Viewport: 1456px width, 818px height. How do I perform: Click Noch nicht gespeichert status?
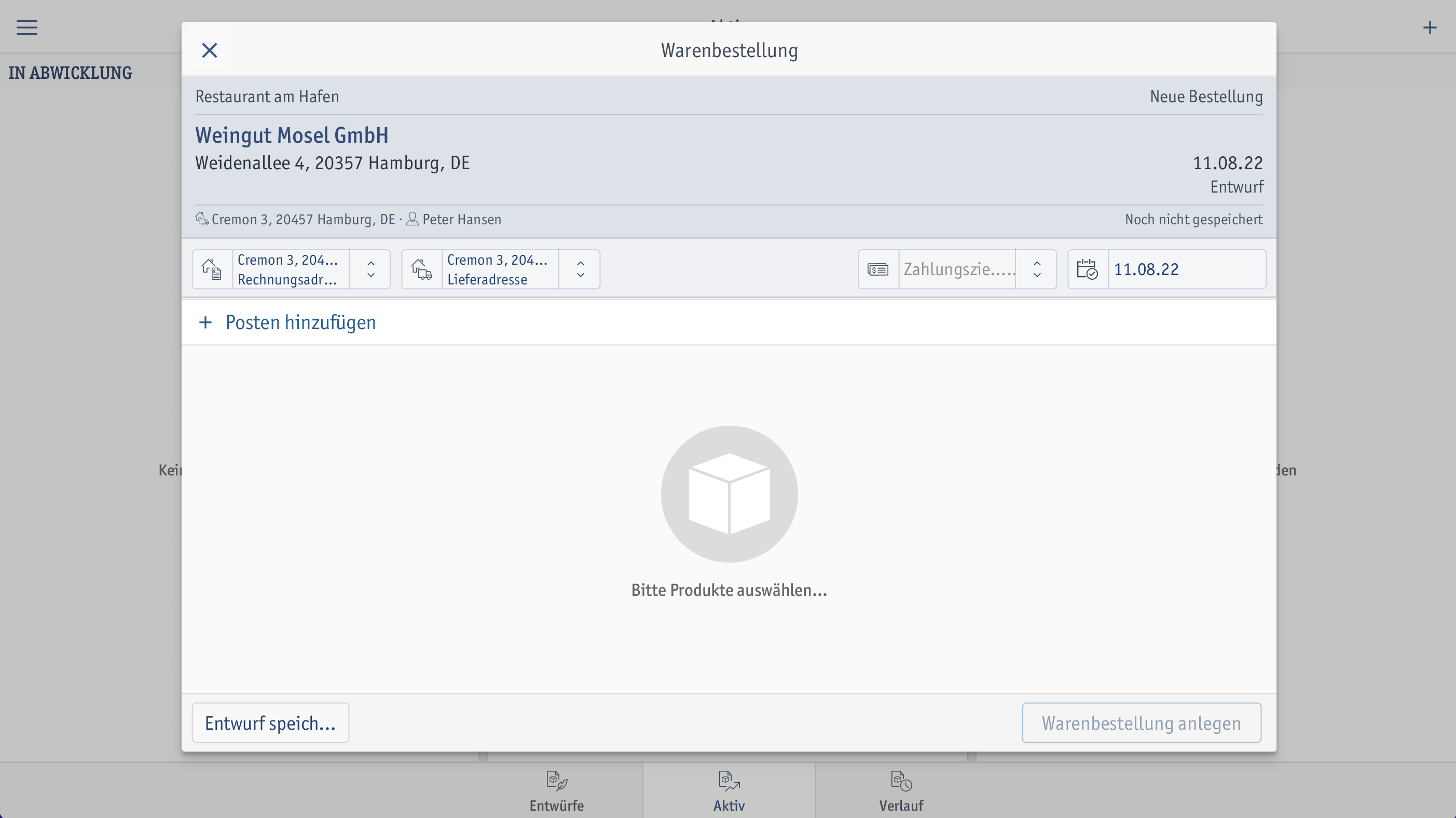coord(1193,219)
